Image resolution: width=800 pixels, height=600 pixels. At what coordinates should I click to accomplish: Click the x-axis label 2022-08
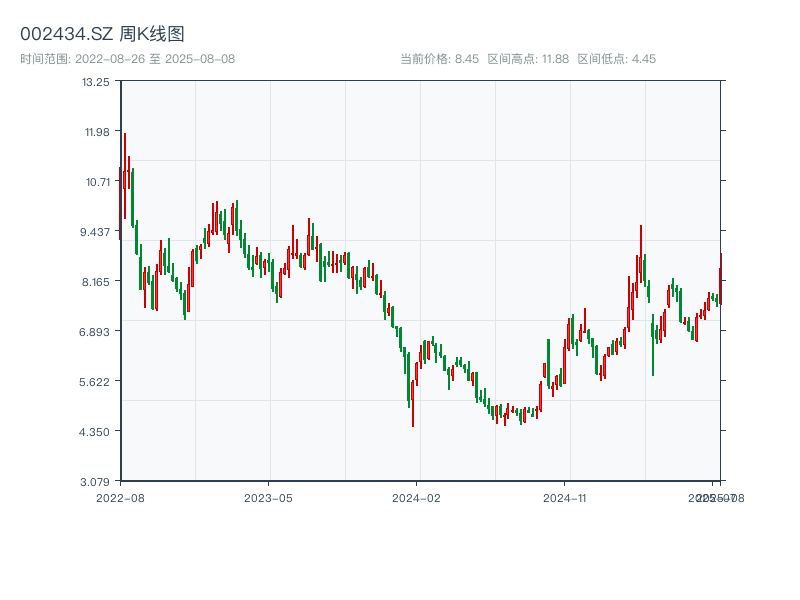(x=120, y=498)
